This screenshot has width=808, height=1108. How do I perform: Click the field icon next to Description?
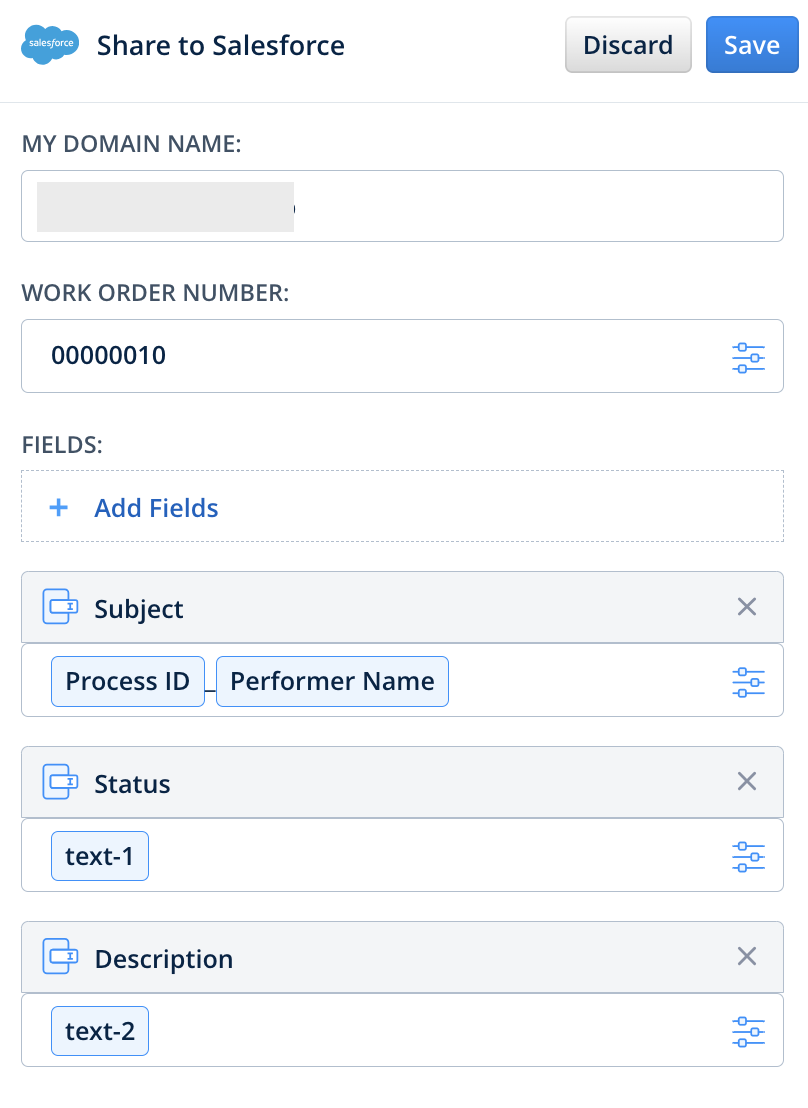(x=59, y=957)
